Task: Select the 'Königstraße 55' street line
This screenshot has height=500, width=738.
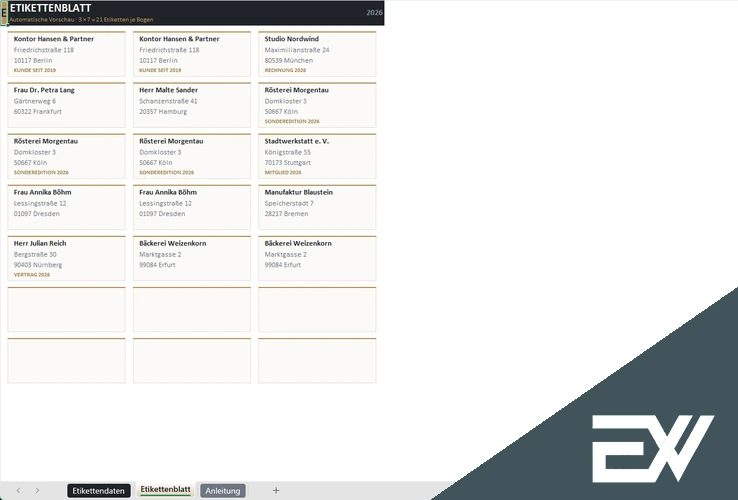Action: [x=288, y=153]
